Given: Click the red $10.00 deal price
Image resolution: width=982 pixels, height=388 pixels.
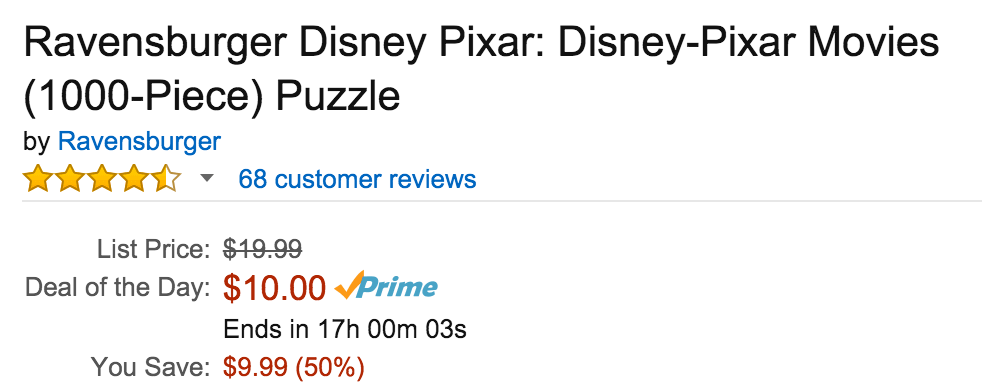Looking at the screenshot, I should [275, 288].
